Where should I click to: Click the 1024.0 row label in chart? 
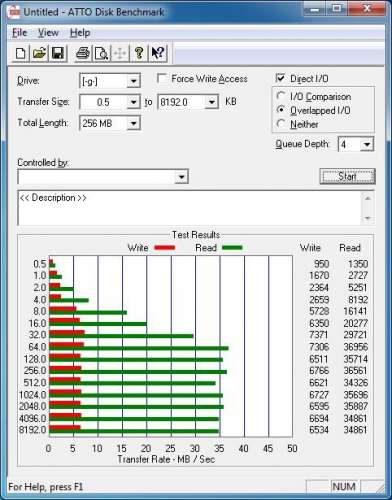coord(32,395)
